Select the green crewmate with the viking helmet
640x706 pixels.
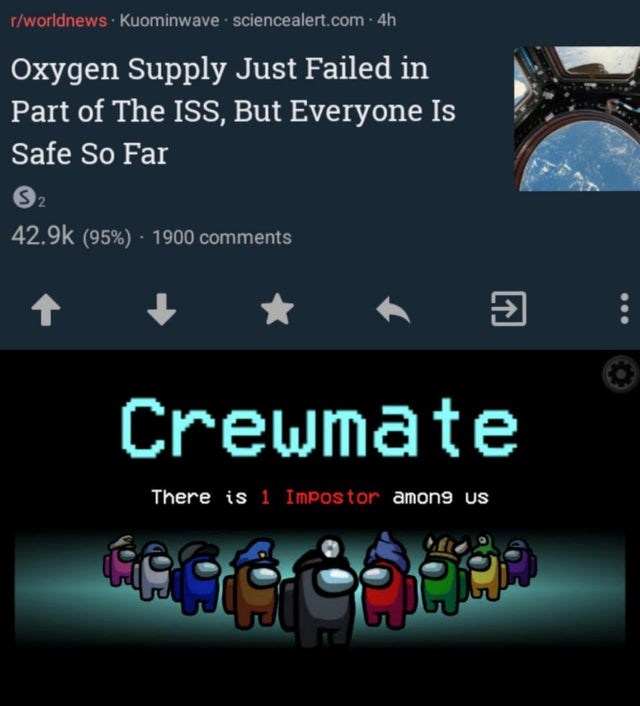pos(444,575)
